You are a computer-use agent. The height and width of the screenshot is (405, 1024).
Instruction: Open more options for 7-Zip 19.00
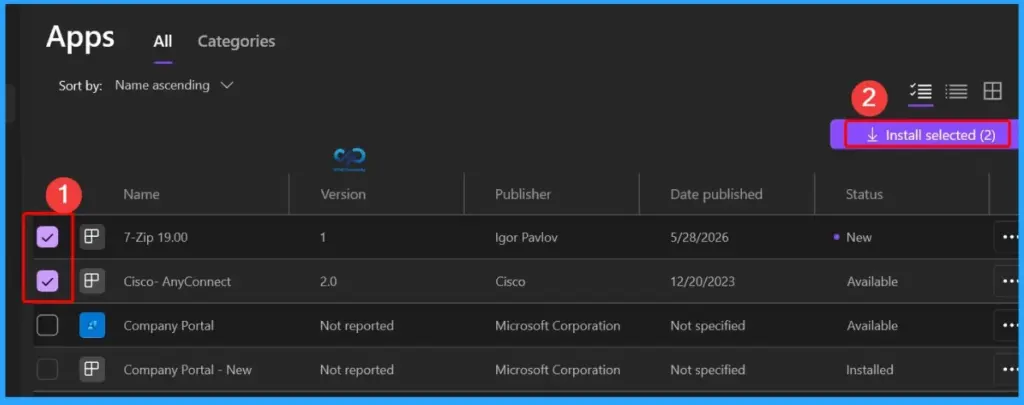[1009, 238]
